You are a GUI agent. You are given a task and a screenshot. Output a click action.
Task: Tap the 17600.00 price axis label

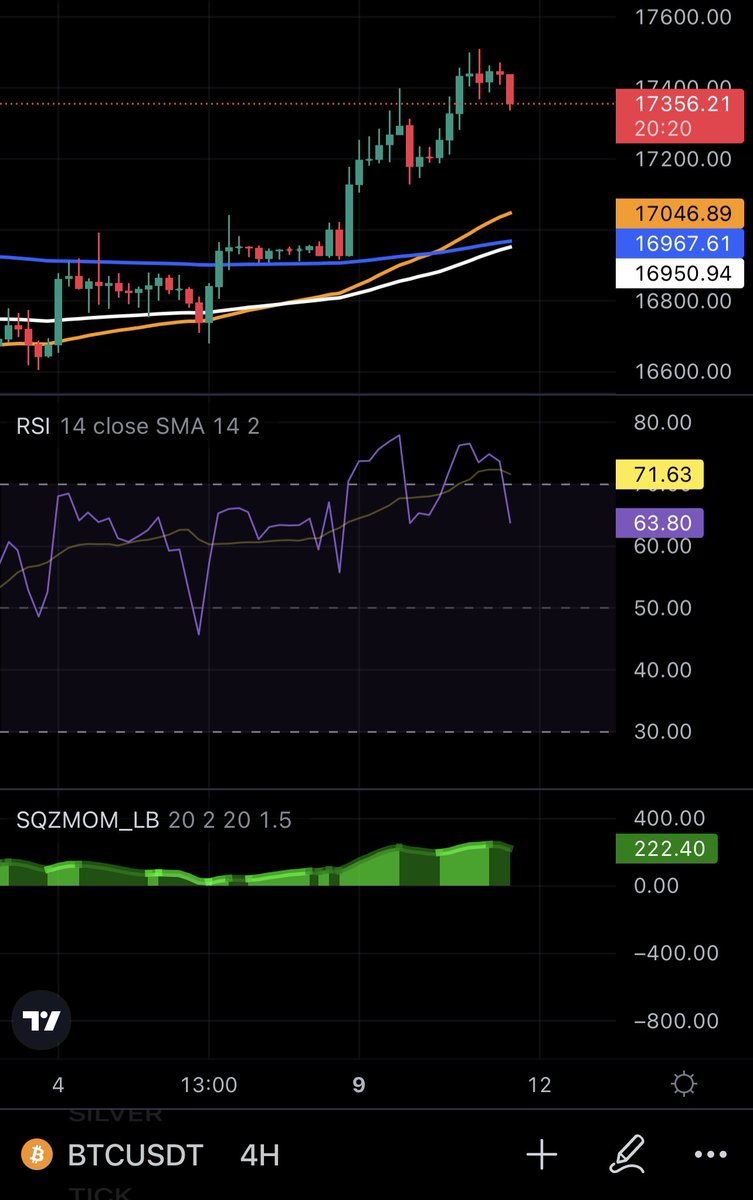[x=685, y=16]
